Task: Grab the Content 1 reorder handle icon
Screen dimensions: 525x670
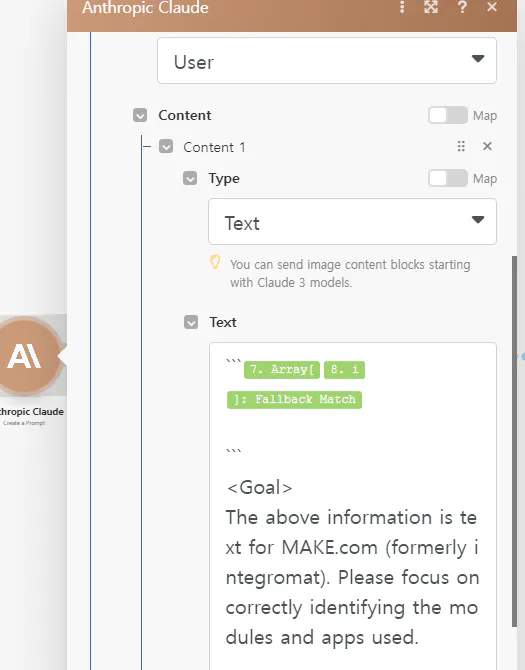Action: tap(461, 146)
